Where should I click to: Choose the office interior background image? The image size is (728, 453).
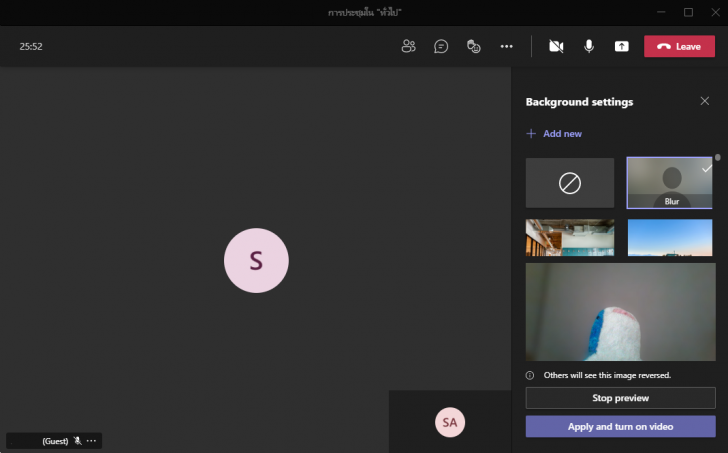[x=570, y=238]
